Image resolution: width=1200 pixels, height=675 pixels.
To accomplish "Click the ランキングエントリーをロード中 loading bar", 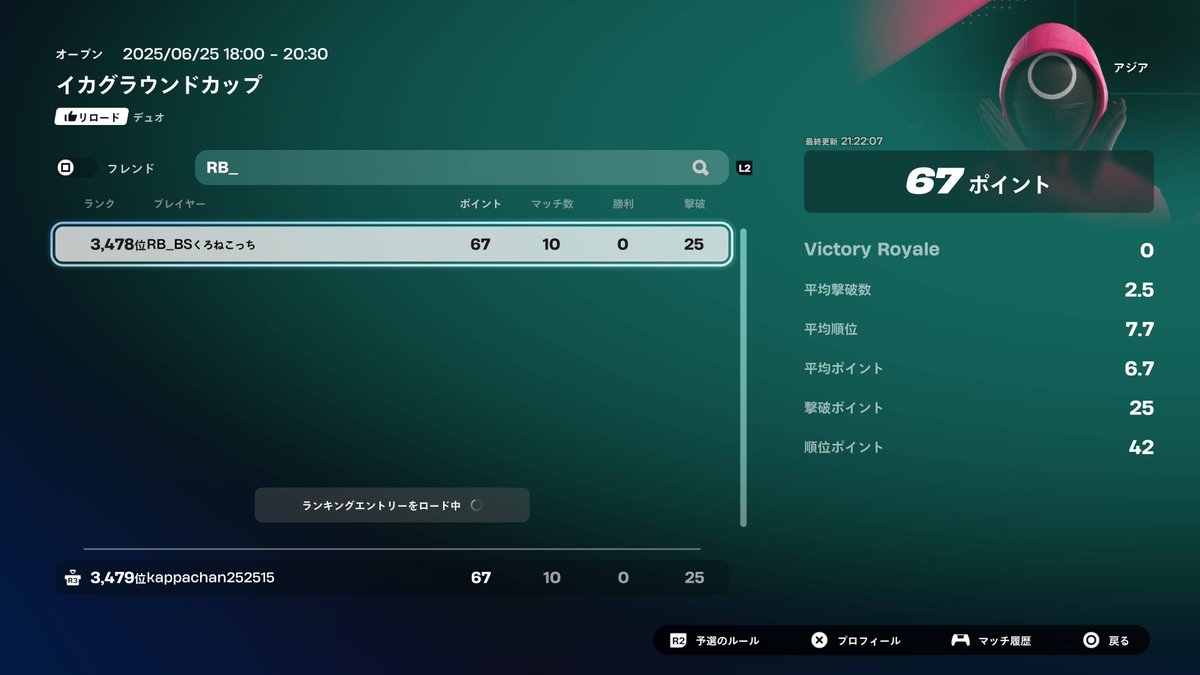I will tap(392, 505).
